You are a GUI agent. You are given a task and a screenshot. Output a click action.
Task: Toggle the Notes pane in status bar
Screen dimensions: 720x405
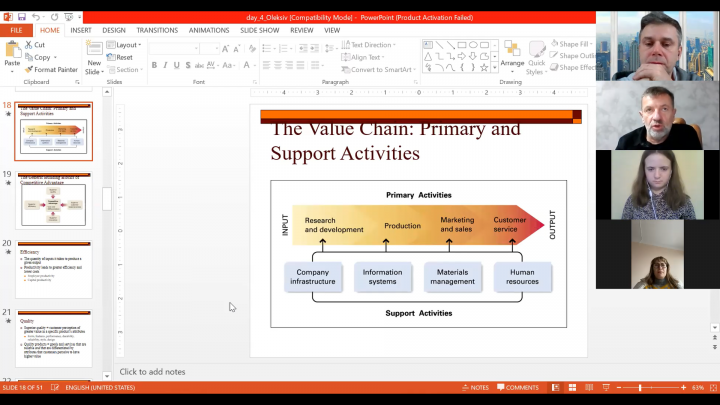(x=475, y=388)
